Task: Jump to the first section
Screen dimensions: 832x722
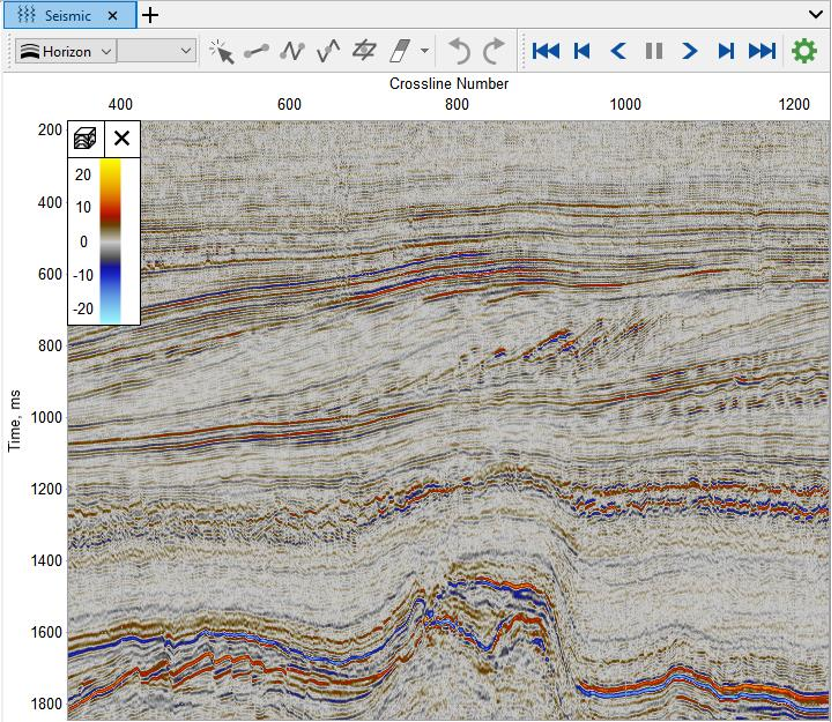Action: tap(546, 51)
